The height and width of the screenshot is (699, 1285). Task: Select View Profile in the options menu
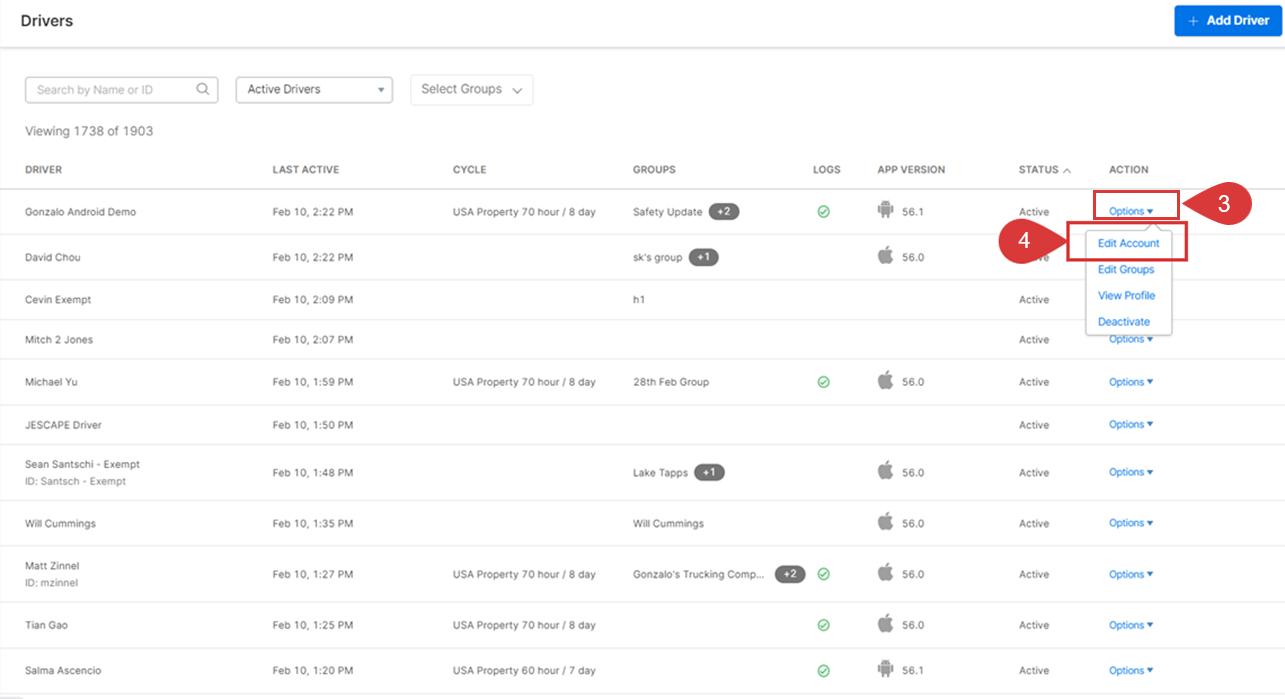(x=1126, y=295)
